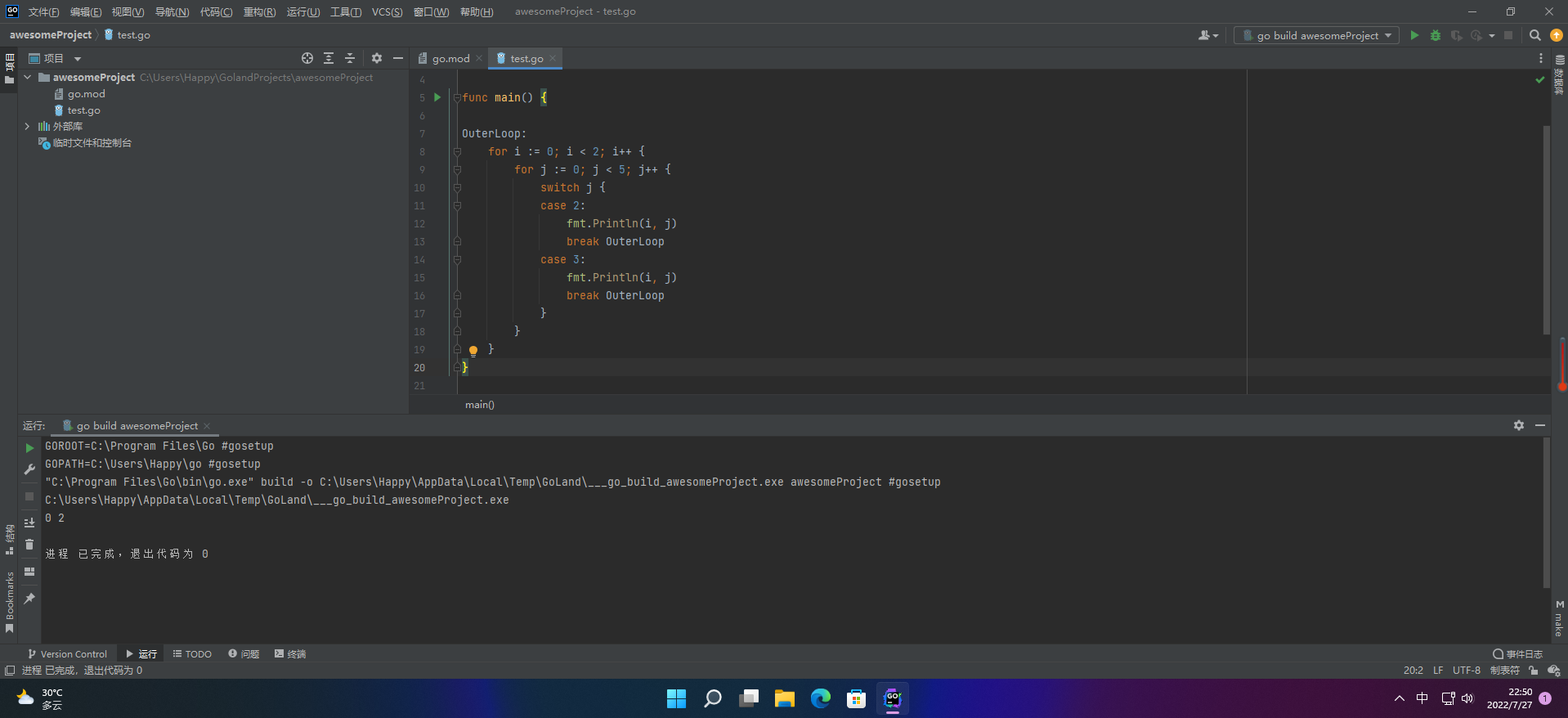The width and height of the screenshot is (1568, 718).
Task: Click the green inspection checkmark in editor
Action: coord(1540,79)
